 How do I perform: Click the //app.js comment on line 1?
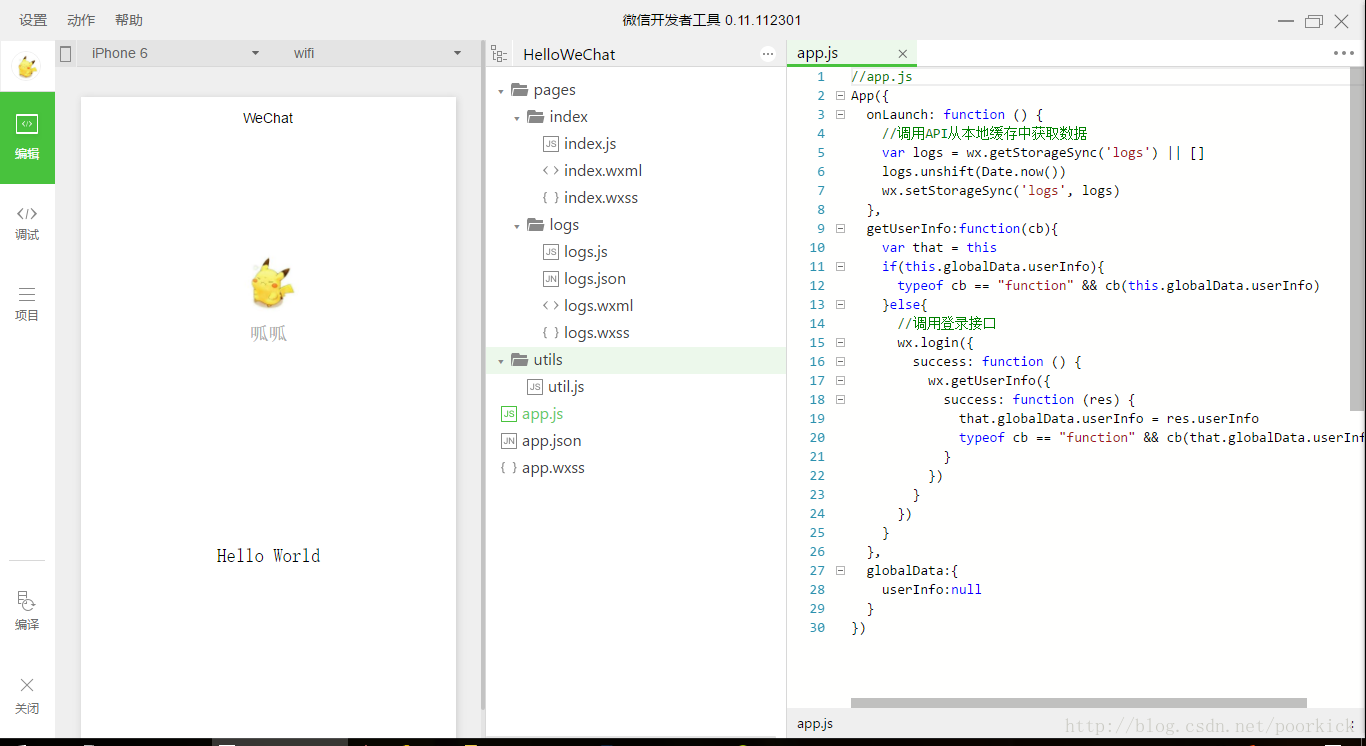tap(882, 77)
